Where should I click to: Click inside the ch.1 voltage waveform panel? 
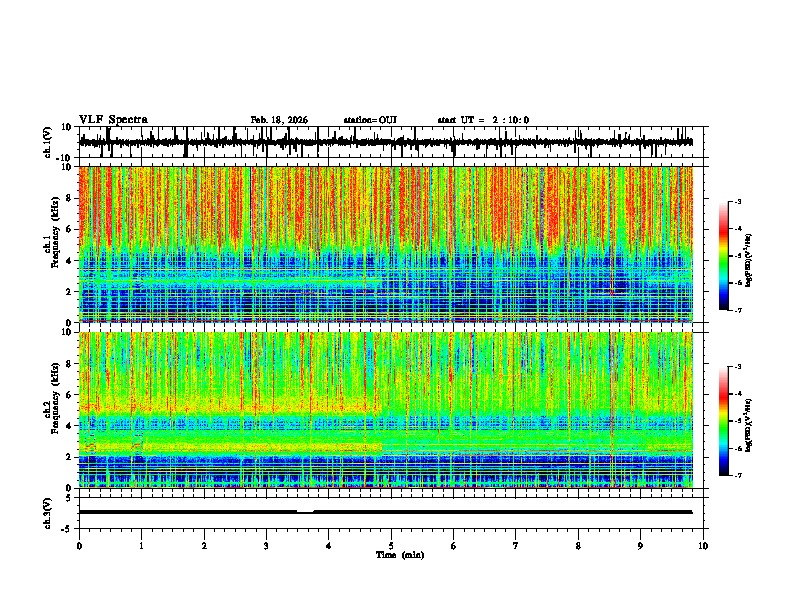(391, 142)
